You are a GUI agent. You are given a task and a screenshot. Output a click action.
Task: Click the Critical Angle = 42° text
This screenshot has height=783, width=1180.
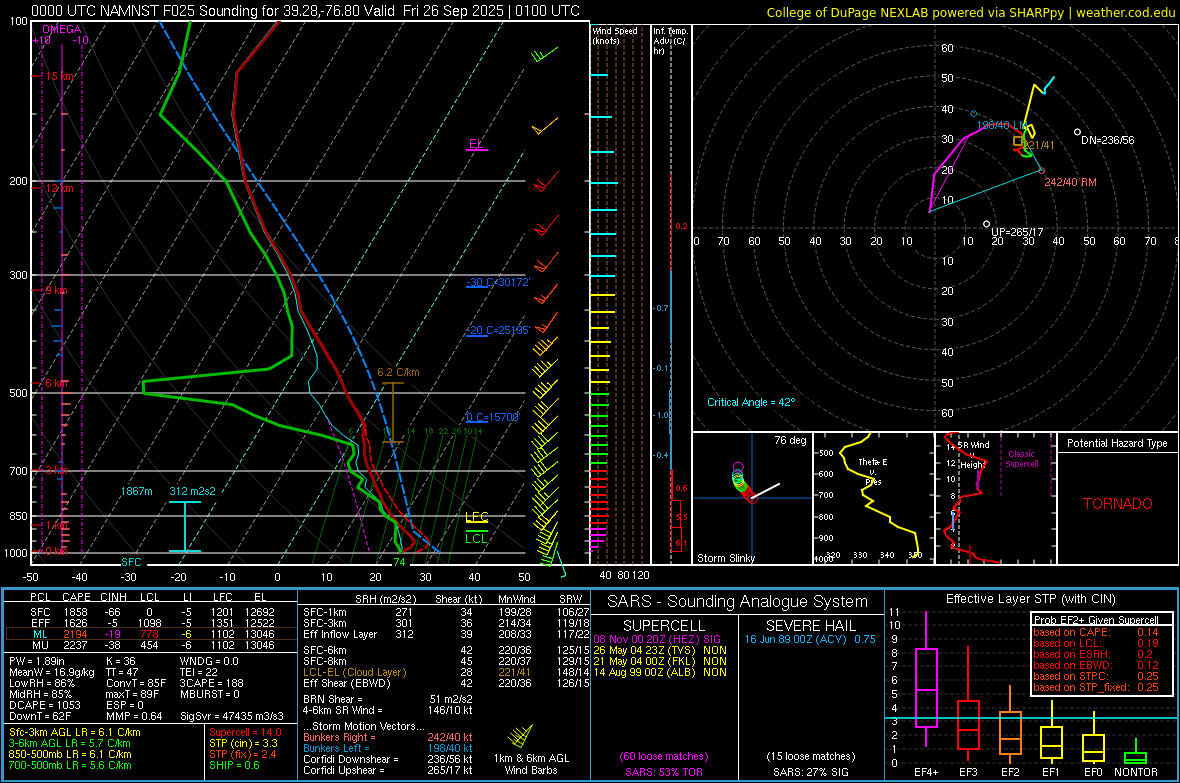tap(751, 402)
